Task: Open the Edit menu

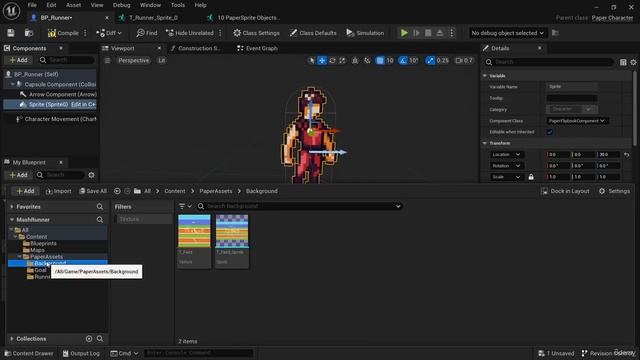Action: pos(51,5)
